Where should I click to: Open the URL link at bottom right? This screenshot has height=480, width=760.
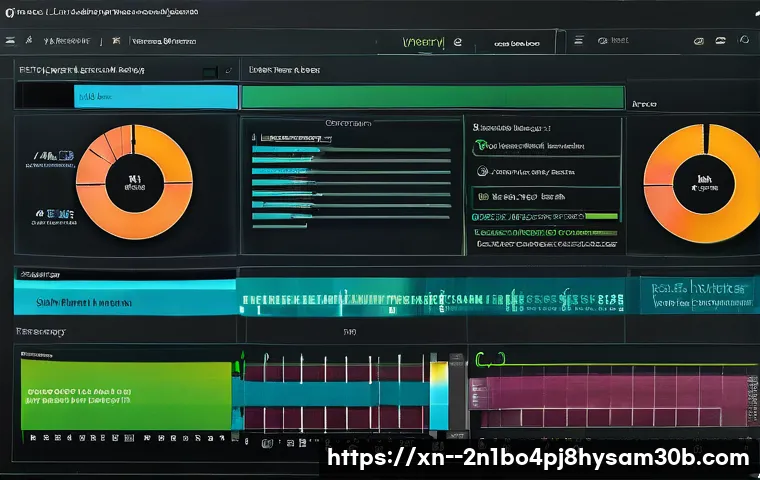(538, 458)
